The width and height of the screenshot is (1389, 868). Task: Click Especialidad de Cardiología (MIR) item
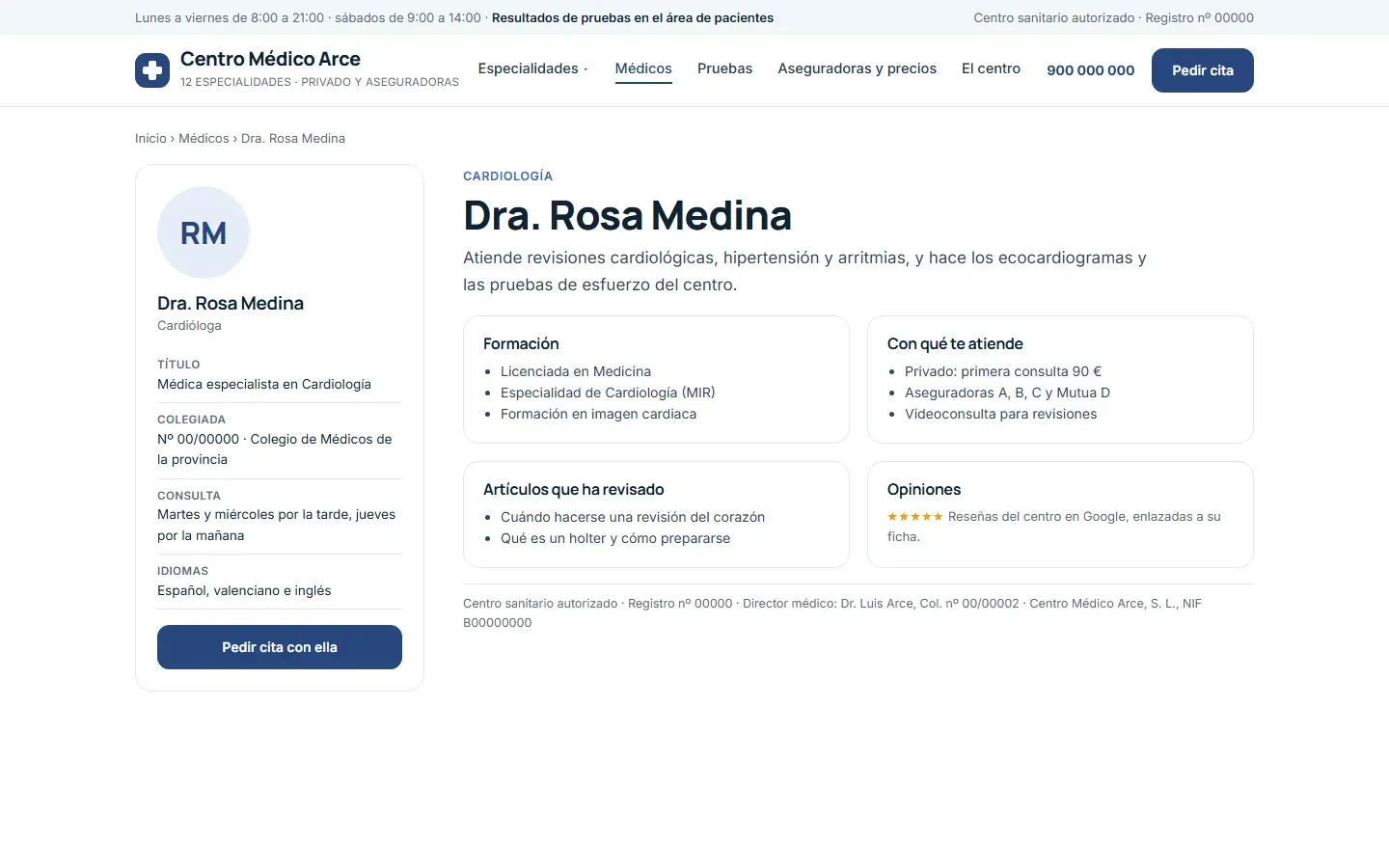pos(608,393)
